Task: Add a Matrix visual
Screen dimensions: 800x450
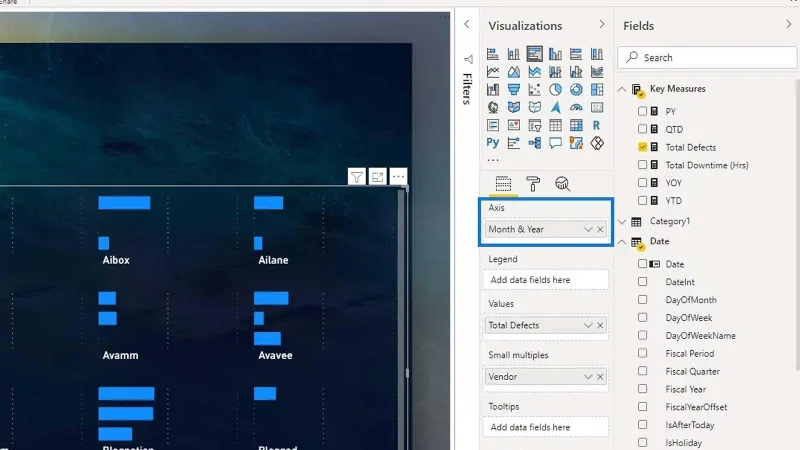Action: (576, 125)
